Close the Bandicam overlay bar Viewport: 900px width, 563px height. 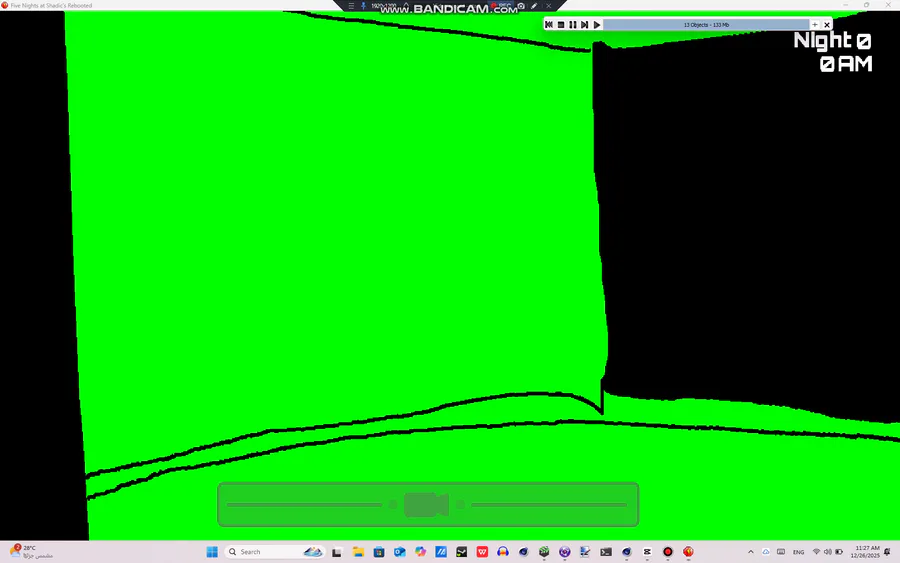[548, 6]
